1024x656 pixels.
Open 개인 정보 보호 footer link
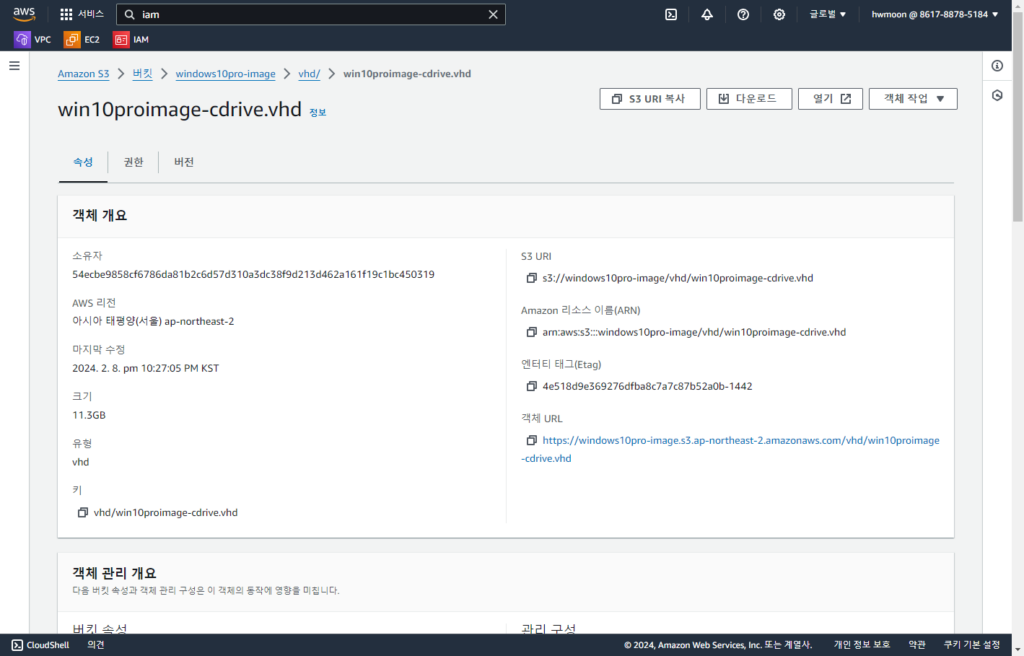tap(861, 645)
